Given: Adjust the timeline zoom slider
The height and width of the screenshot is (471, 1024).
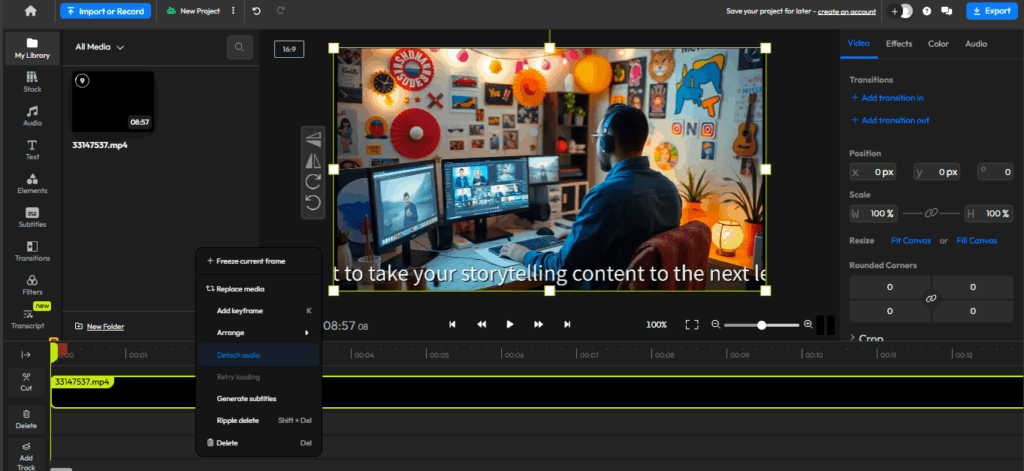Looking at the screenshot, I should pos(762,325).
